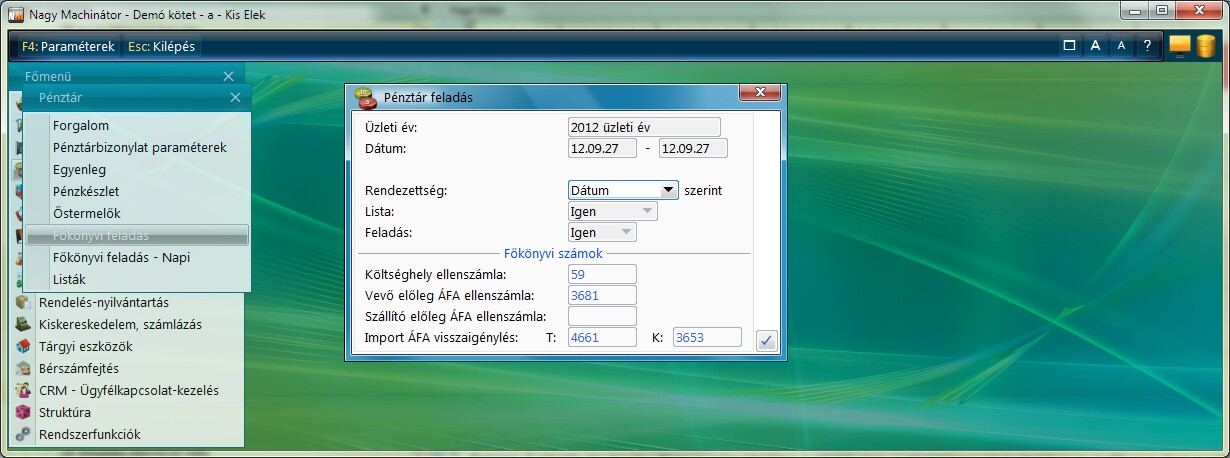Open Pénzkészlet menu entry
The width and height of the screenshot is (1230, 458).
86,191
